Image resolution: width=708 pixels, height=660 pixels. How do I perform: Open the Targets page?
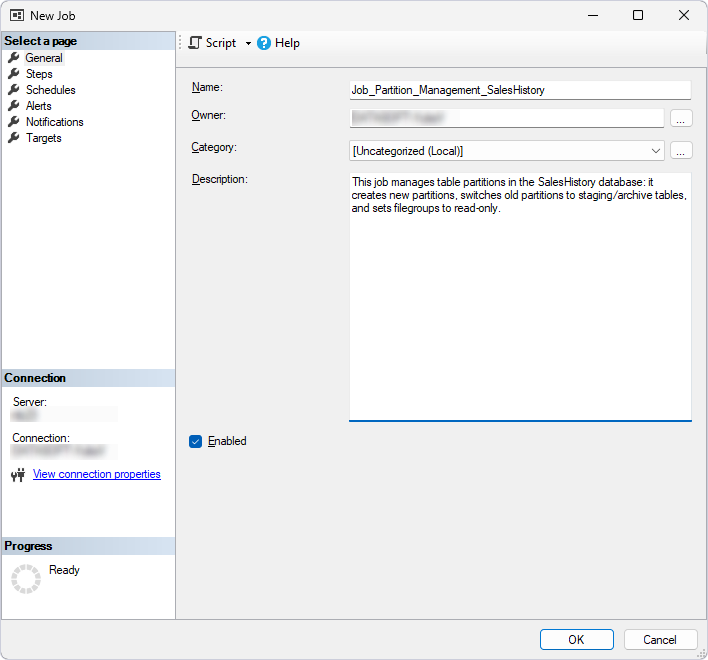point(43,138)
